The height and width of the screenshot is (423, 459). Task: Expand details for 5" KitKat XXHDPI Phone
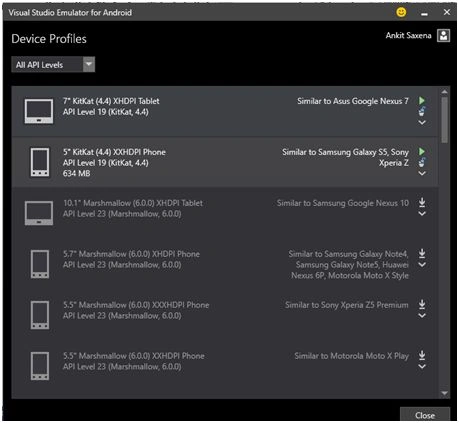tap(422, 173)
